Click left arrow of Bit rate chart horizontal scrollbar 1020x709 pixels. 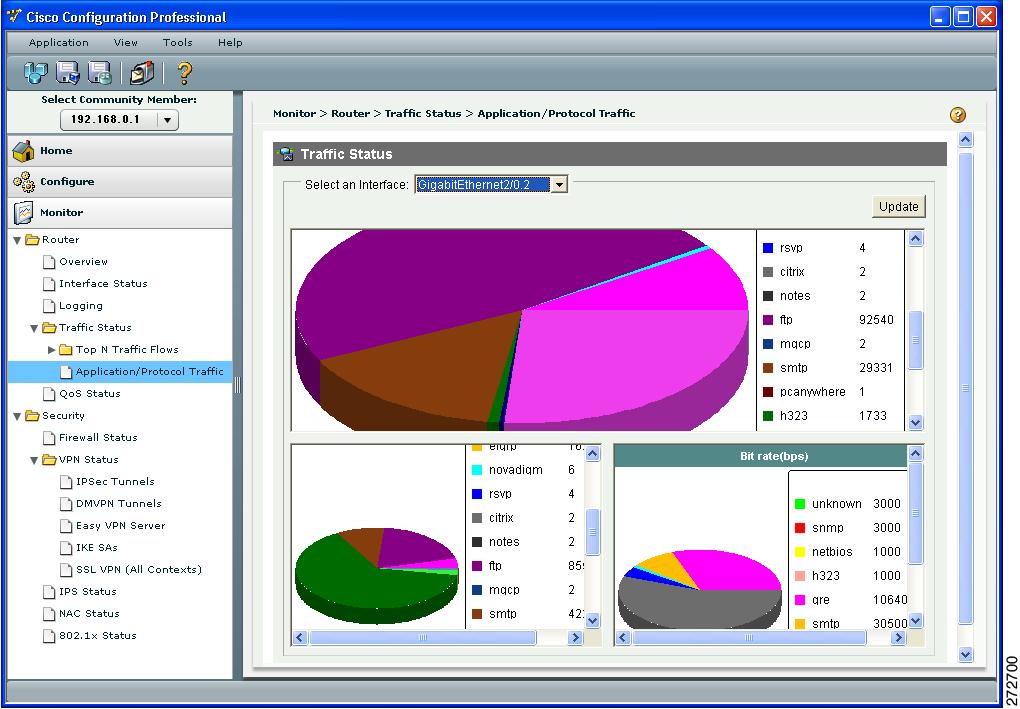point(623,637)
